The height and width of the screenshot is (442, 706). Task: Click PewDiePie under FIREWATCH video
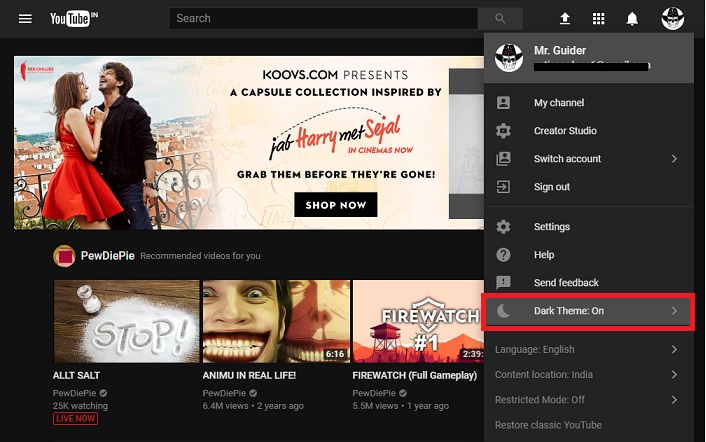pyautogui.click(x=374, y=393)
